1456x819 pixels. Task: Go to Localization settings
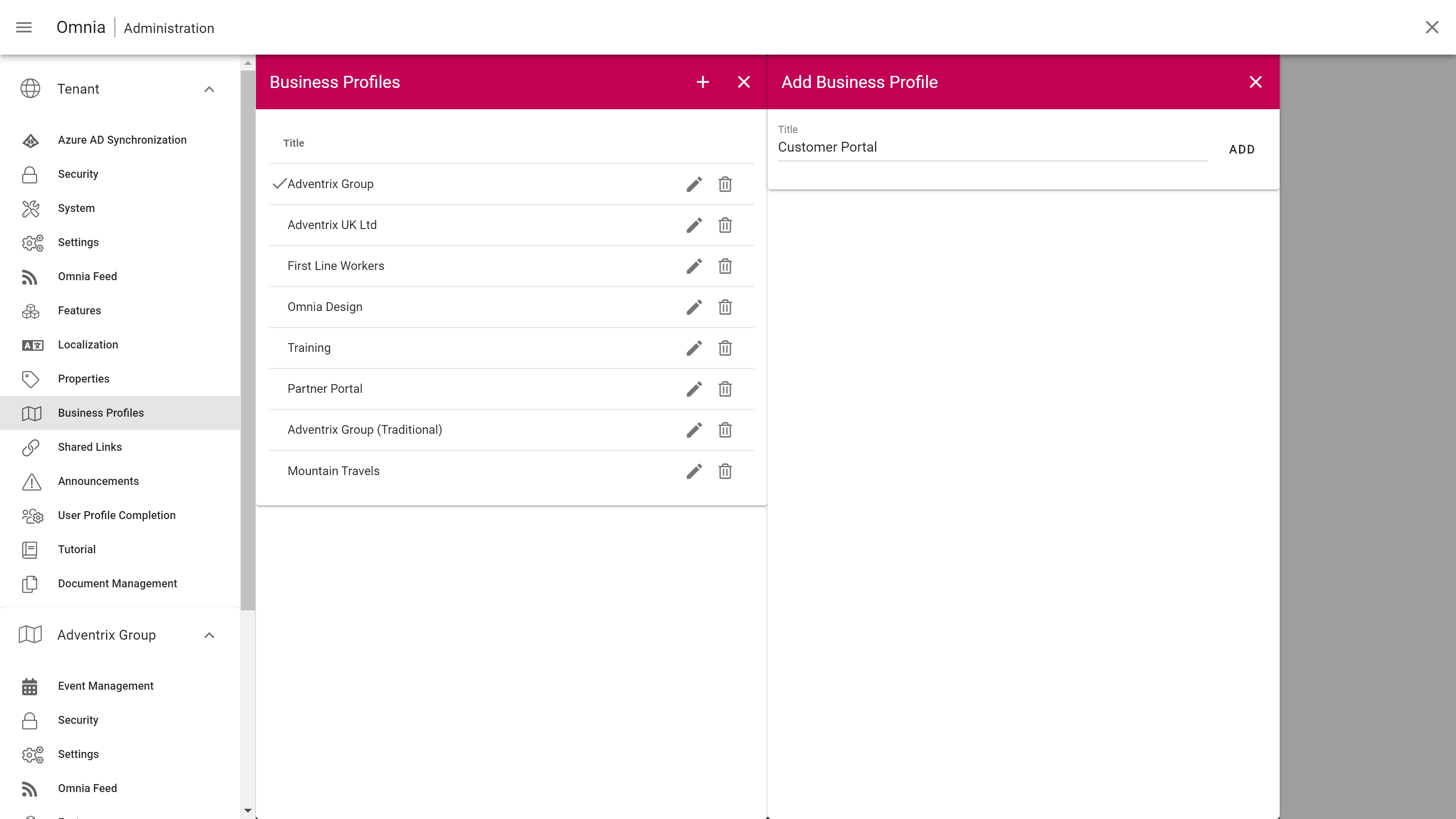click(88, 345)
